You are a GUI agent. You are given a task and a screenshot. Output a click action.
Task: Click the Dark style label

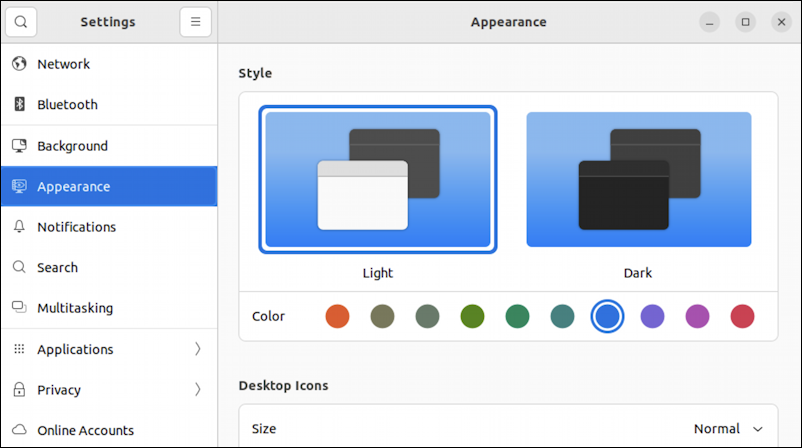coord(638,273)
